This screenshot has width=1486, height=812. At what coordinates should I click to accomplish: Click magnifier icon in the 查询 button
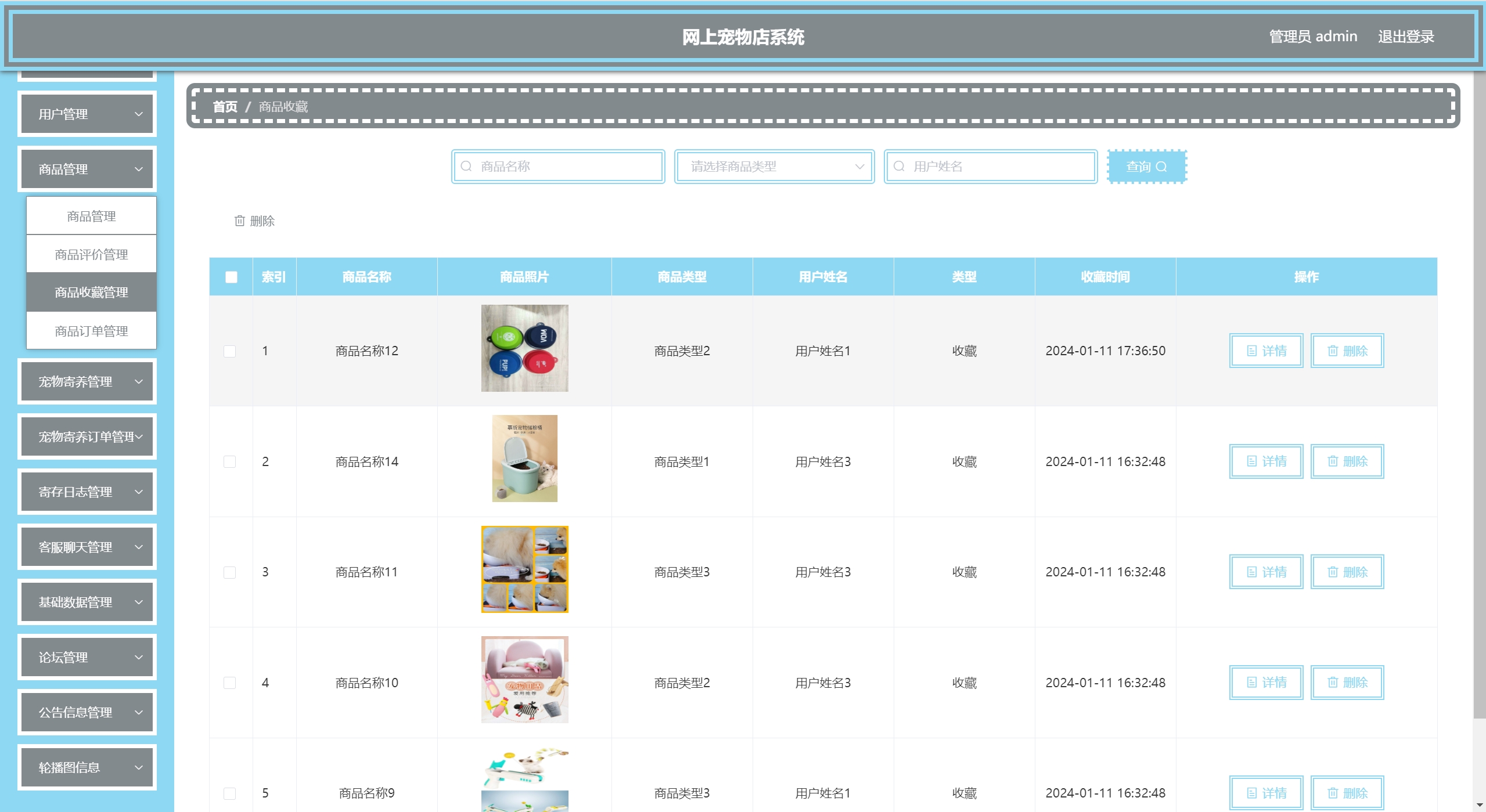(x=1161, y=167)
